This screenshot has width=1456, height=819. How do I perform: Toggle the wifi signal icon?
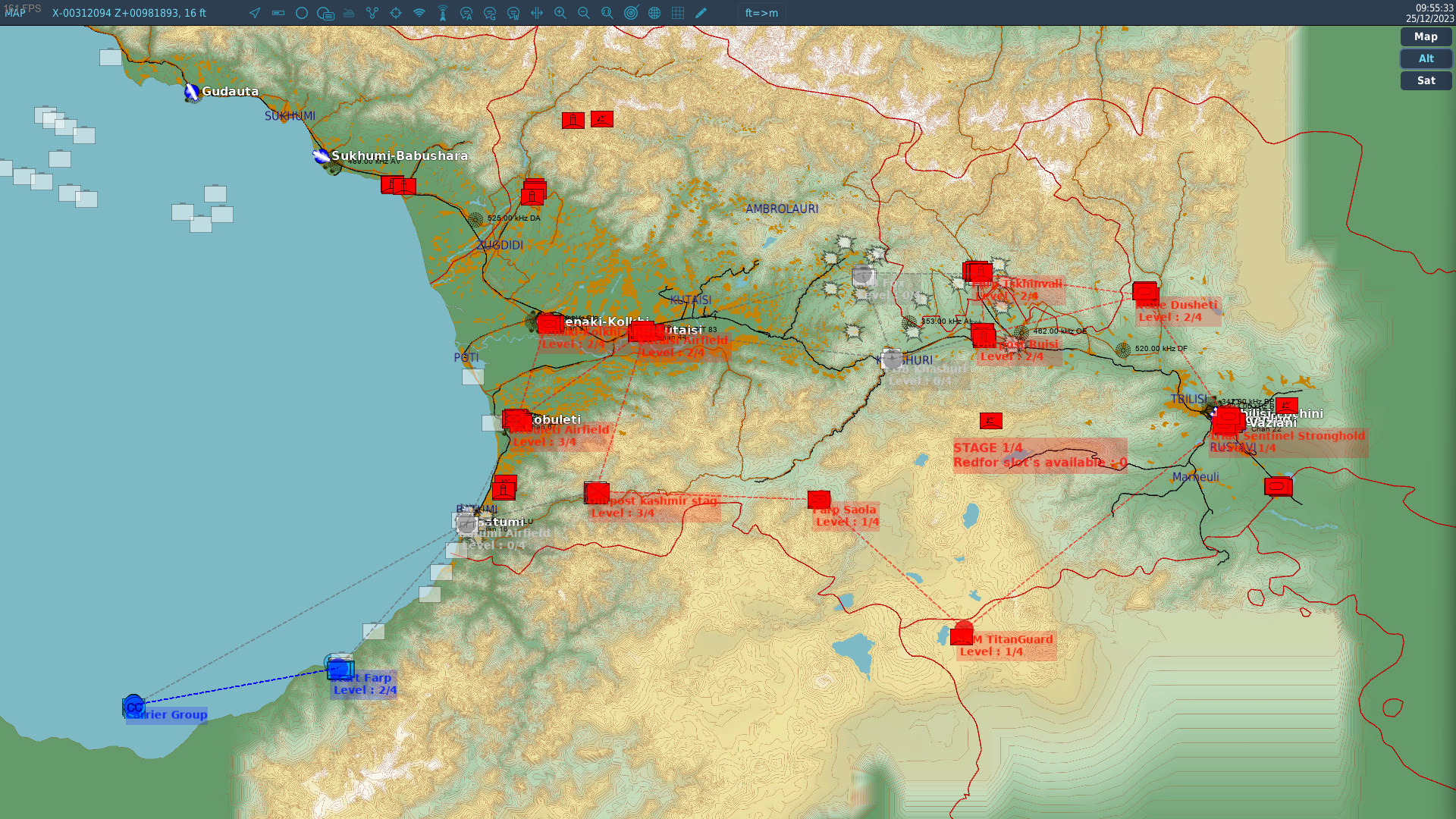419,13
